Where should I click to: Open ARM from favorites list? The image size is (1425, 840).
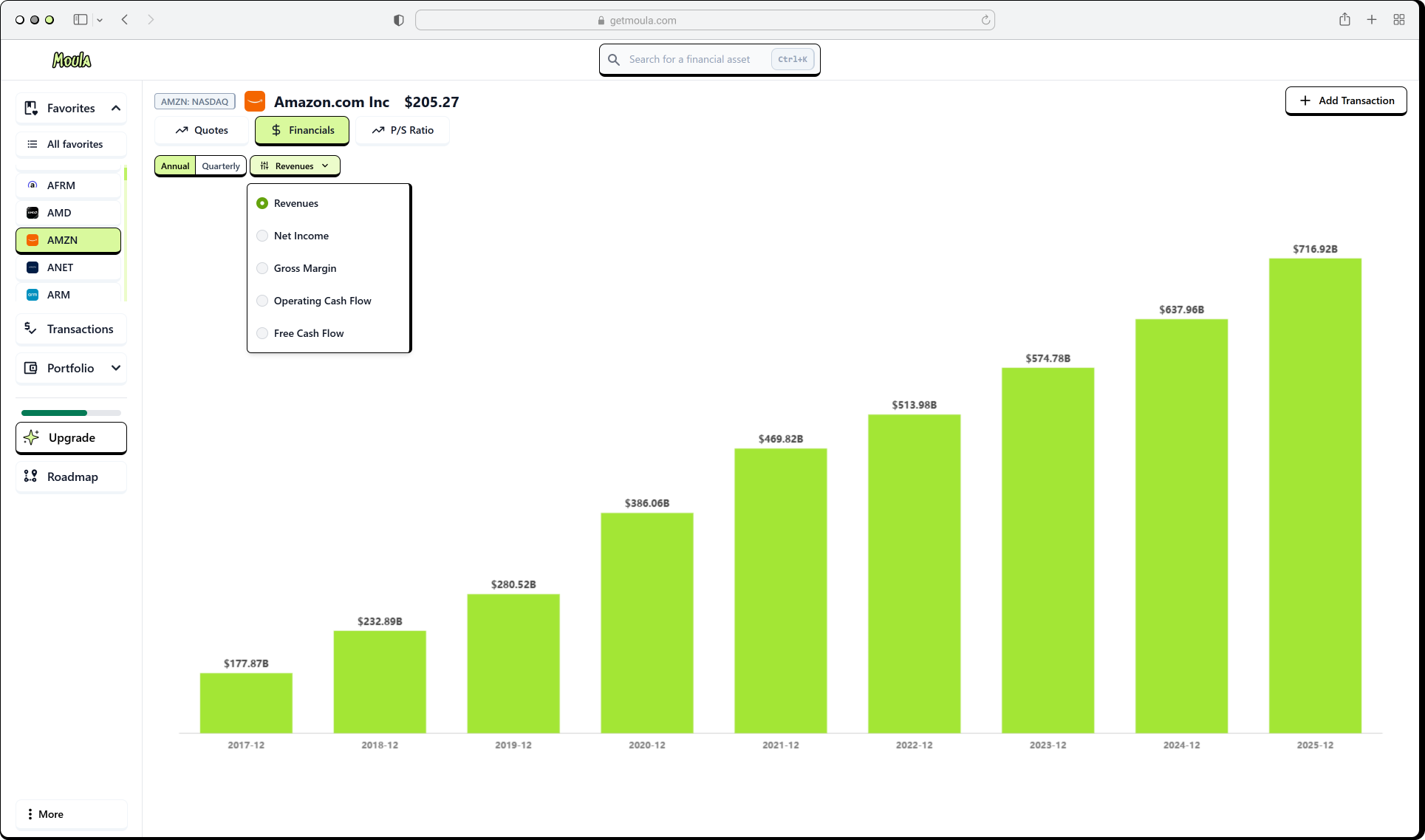(68, 295)
